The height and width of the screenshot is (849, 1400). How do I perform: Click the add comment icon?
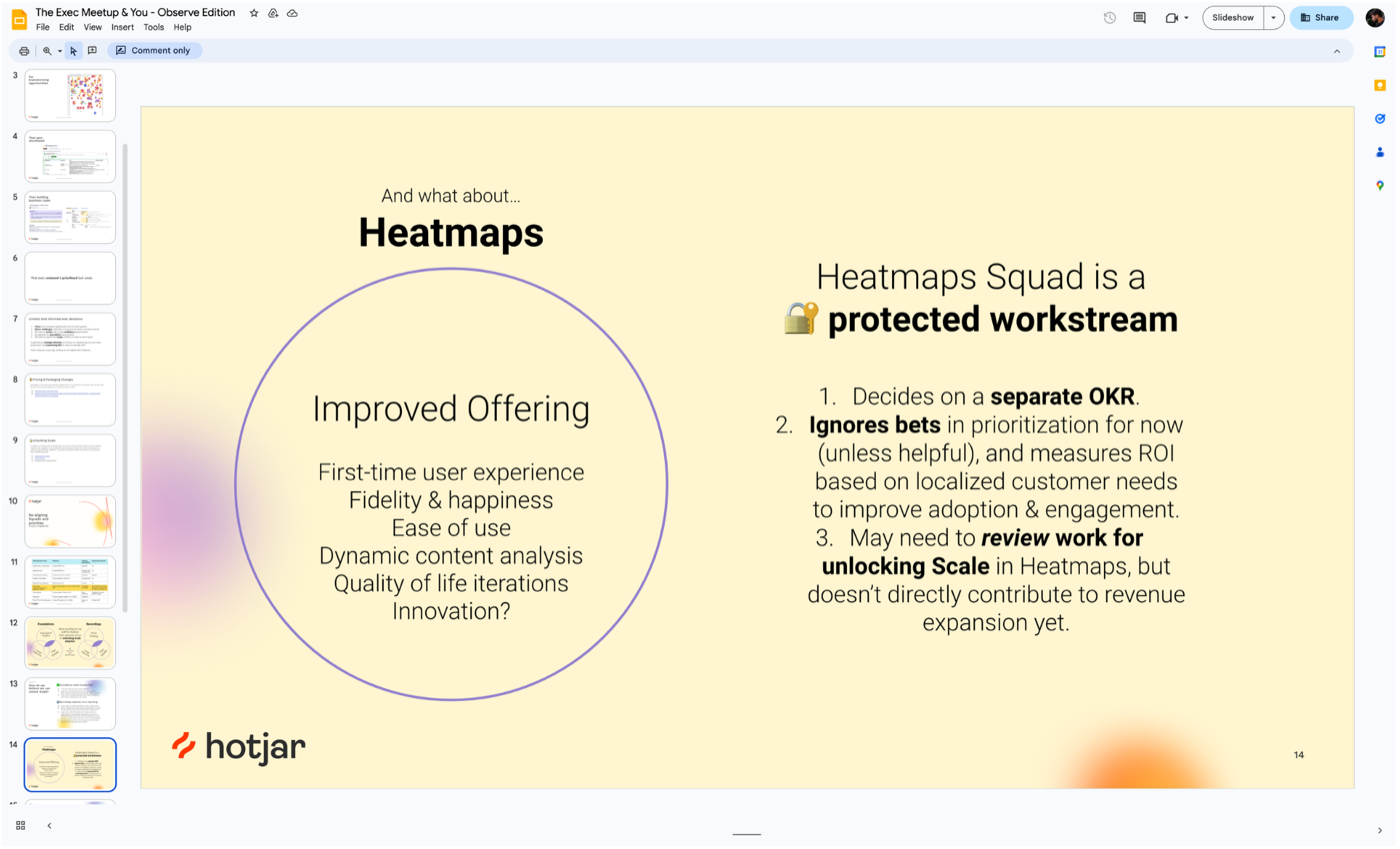click(x=92, y=50)
